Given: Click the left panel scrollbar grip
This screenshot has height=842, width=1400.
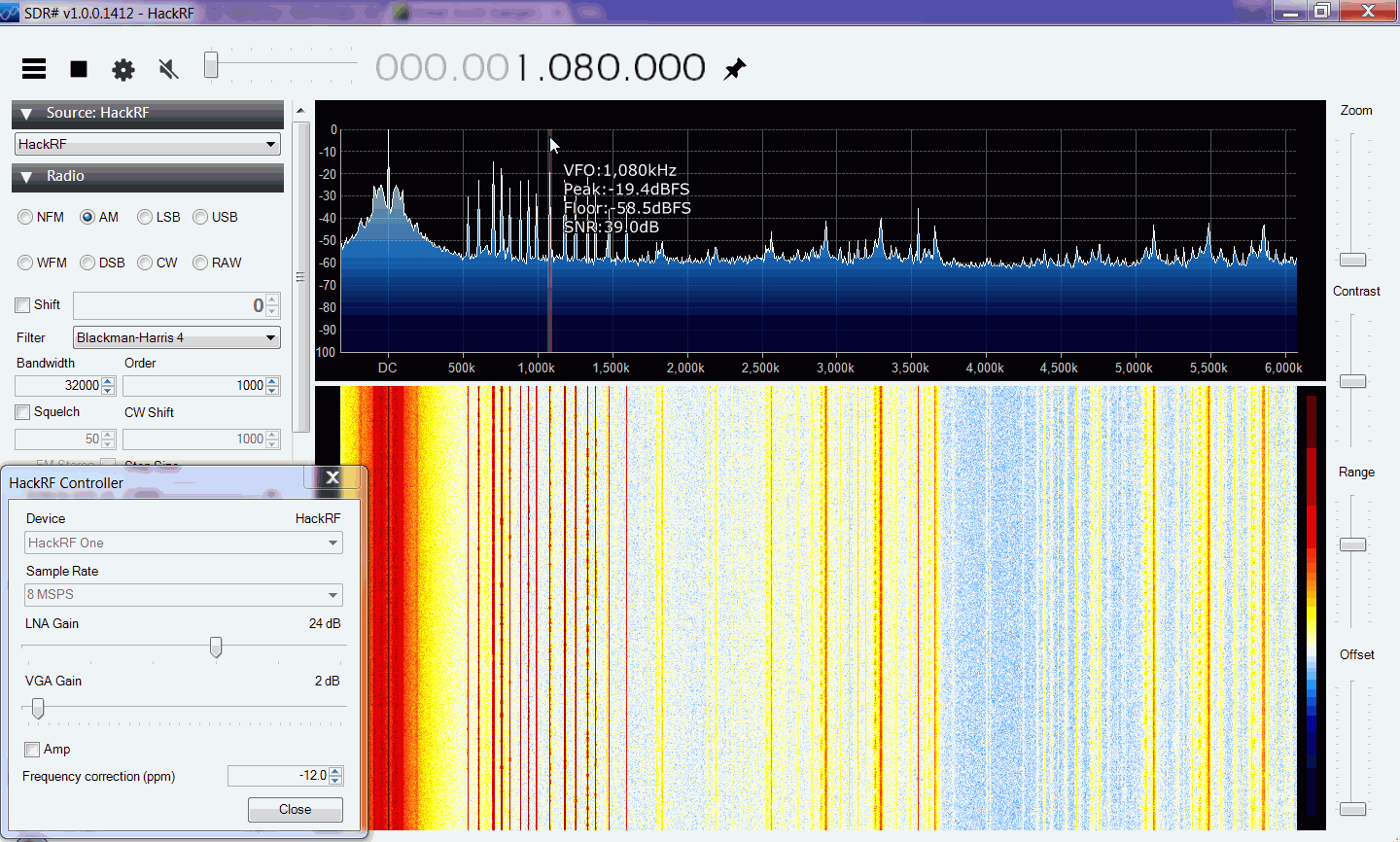Looking at the screenshot, I should tap(300, 277).
